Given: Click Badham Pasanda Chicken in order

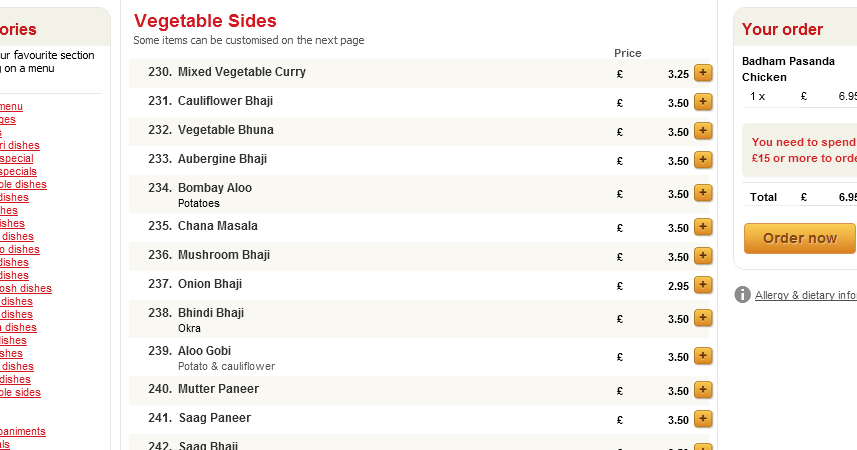Looking at the screenshot, I should click(788, 69).
